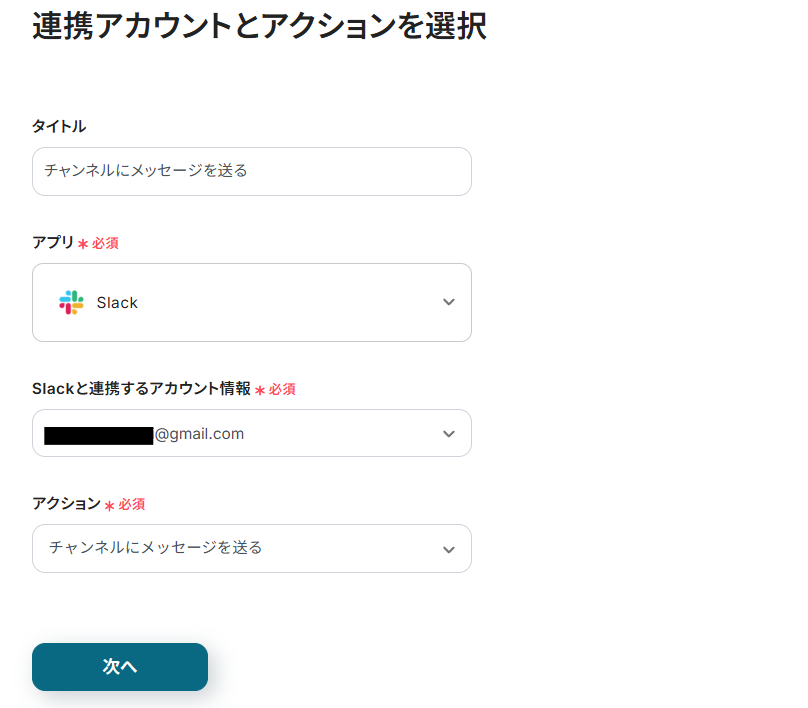
Task: Expand the アクション dropdown chevron
Action: [449, 549]
